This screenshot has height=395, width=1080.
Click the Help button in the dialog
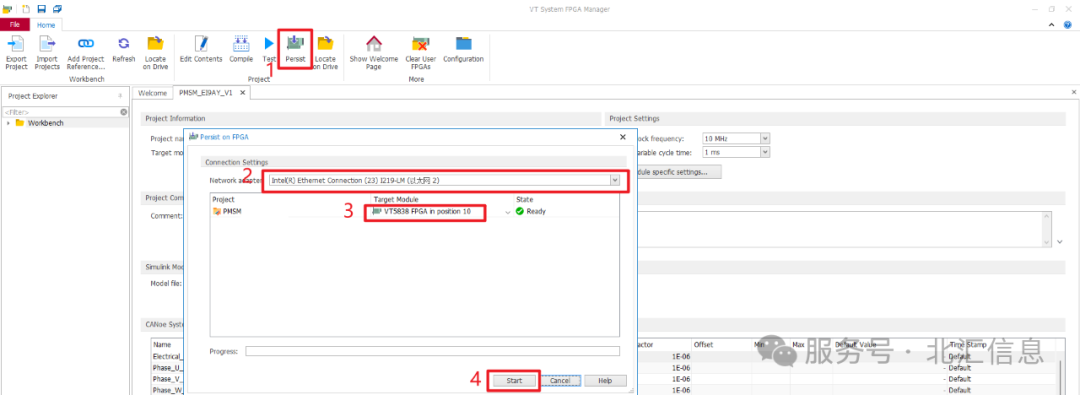pyautogui.click(x=605, y=381)
